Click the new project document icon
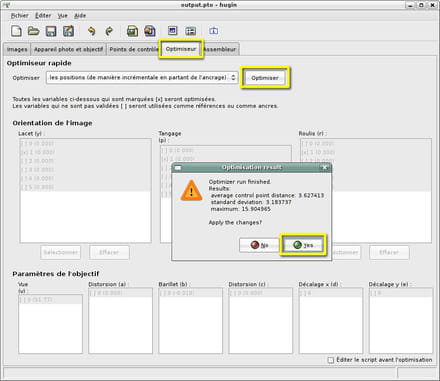This screenshot has height=381, width=440. click(16, 31)
